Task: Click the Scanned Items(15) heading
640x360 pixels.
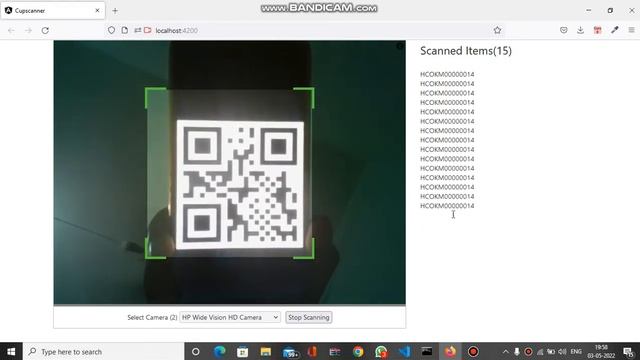Action: [x=466, y=51]
